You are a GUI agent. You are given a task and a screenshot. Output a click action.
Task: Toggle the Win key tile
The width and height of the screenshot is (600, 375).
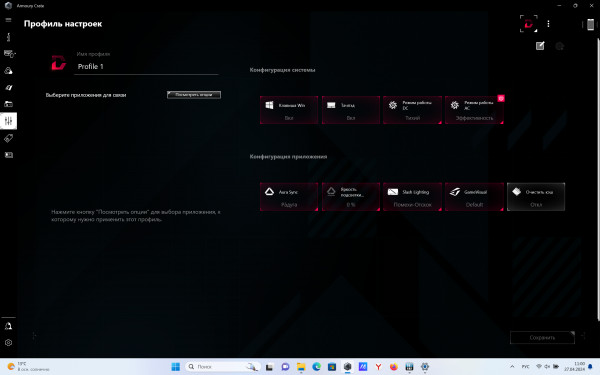point(289,110)
